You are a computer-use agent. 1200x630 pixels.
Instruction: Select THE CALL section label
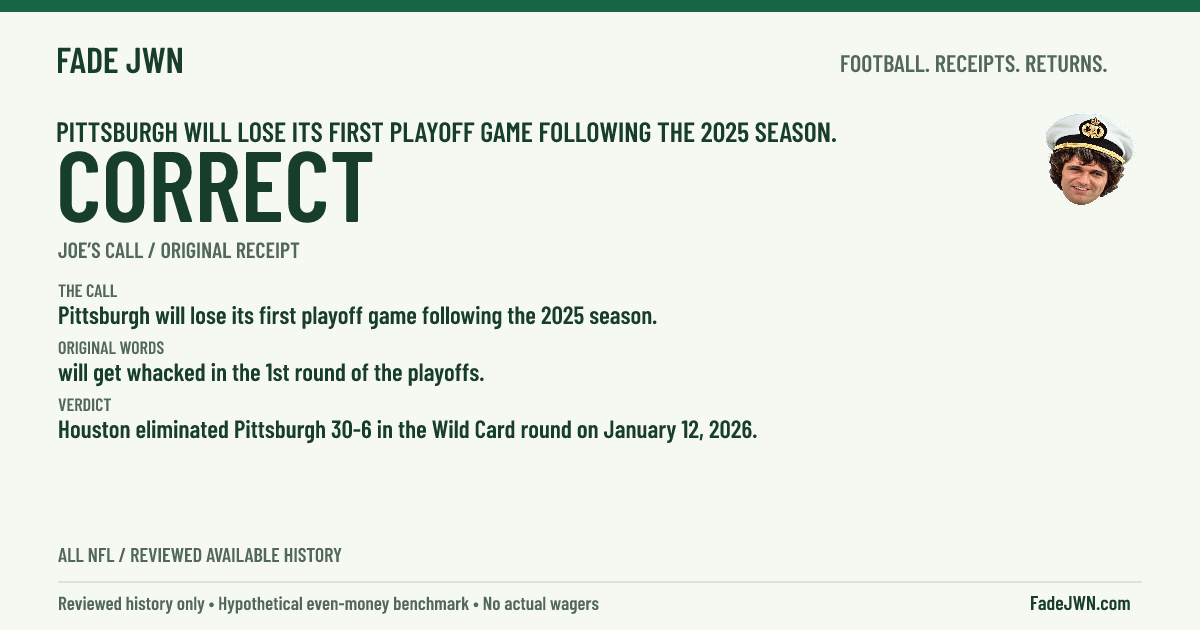point(87,291)
